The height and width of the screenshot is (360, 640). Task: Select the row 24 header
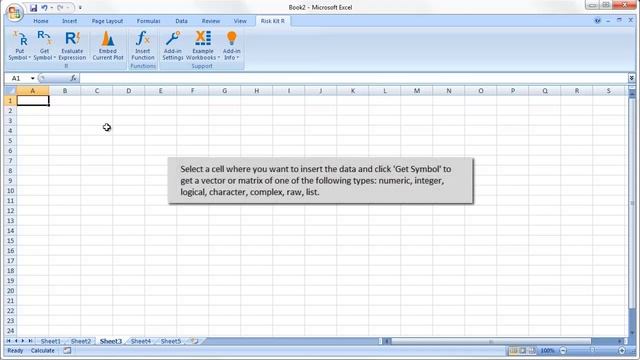pos(10,331)
